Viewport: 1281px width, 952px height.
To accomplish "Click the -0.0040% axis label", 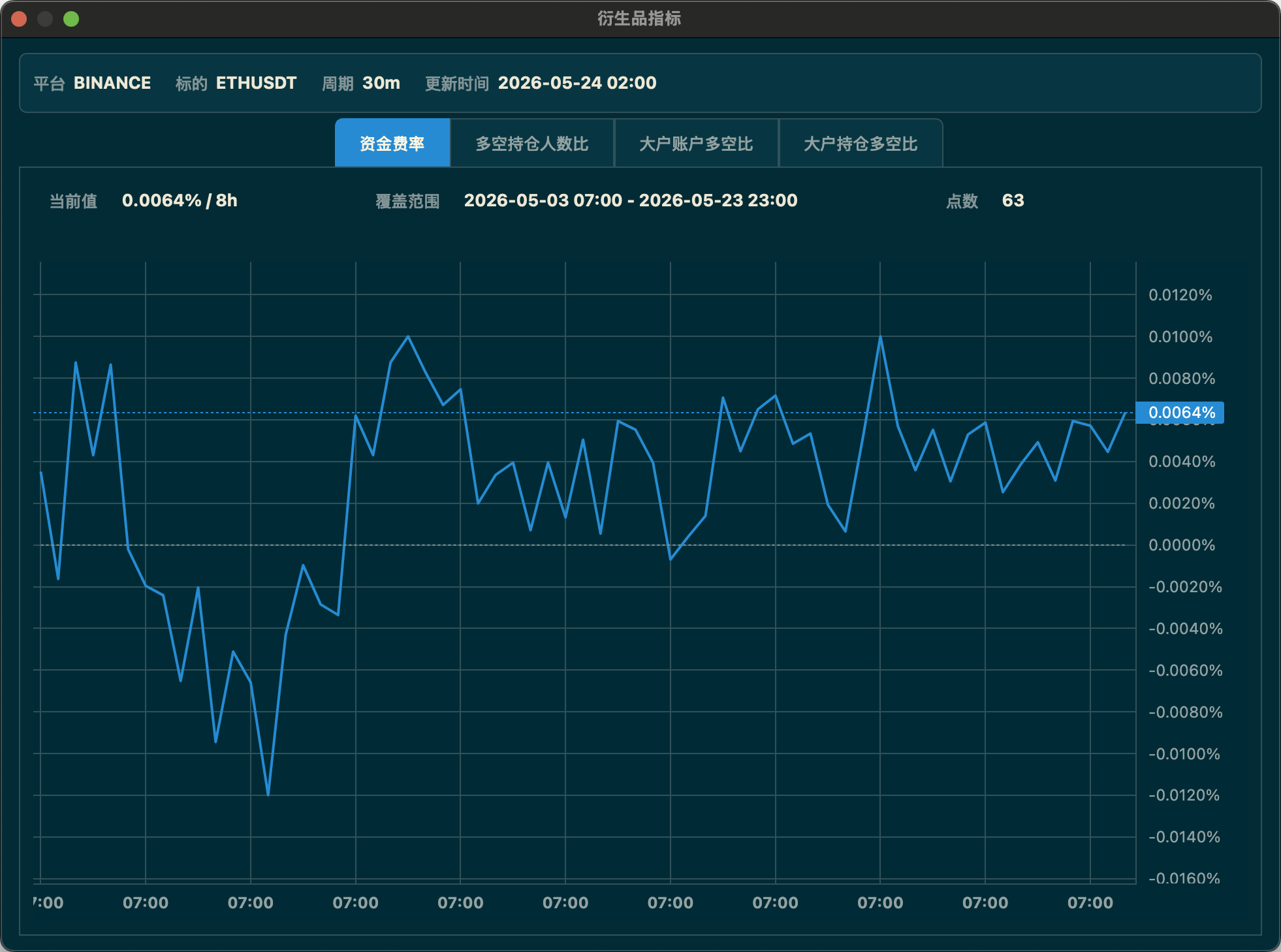I will 1185,629.
